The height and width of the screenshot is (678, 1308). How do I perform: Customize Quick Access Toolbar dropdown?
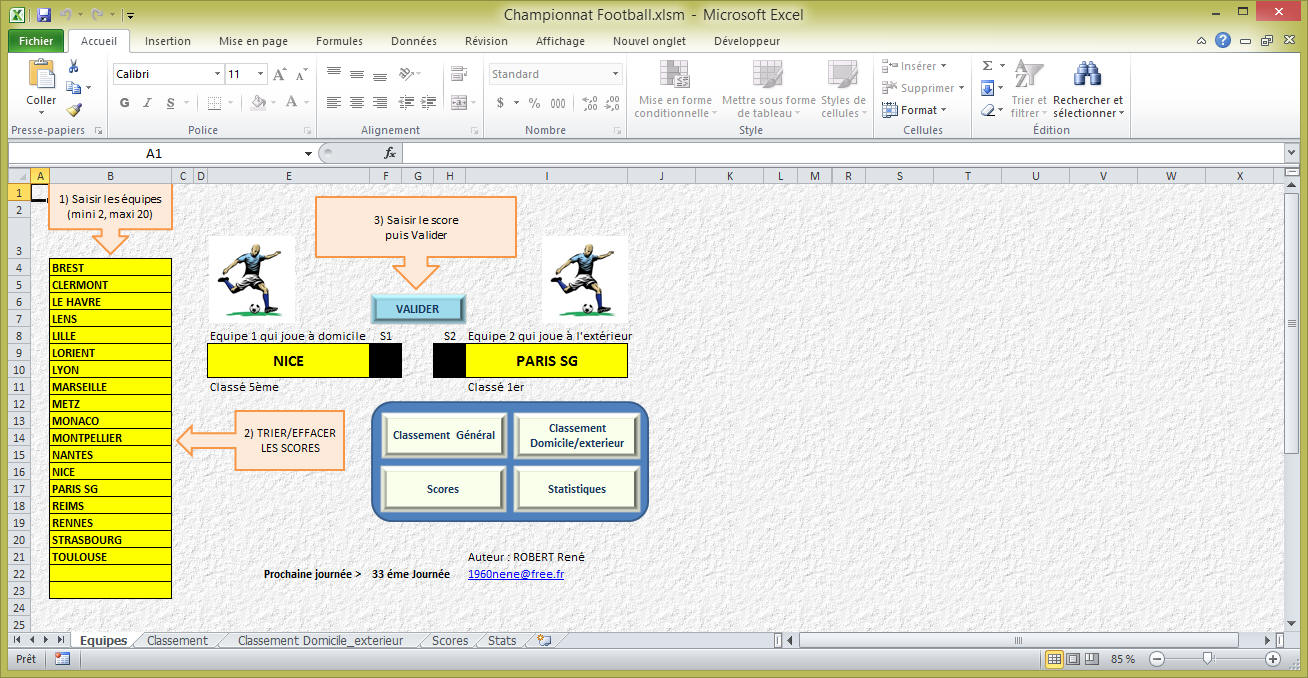click(131, 16)
